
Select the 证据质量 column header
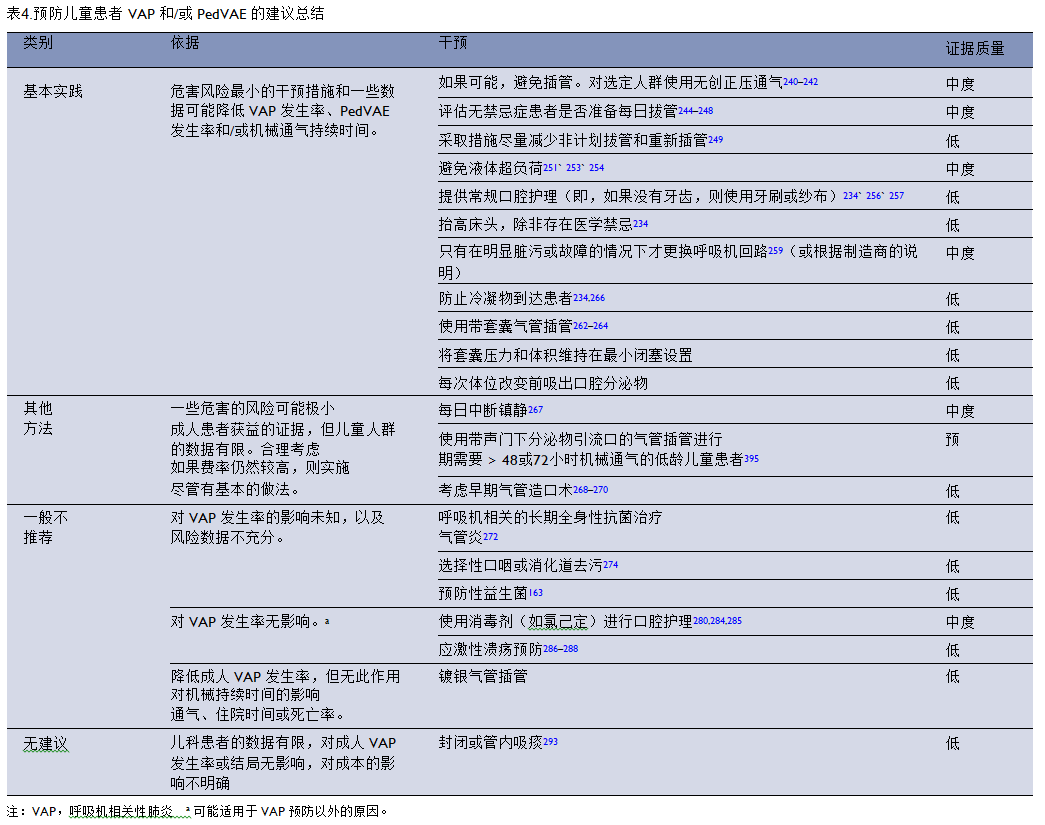pos(974,48)
